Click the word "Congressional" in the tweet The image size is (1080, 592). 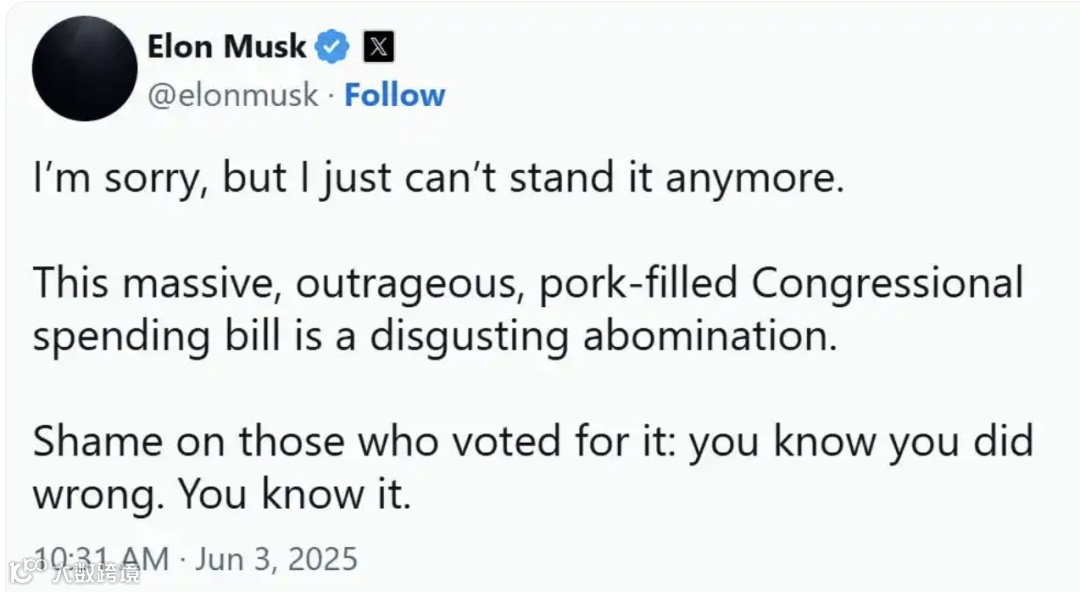887,284
